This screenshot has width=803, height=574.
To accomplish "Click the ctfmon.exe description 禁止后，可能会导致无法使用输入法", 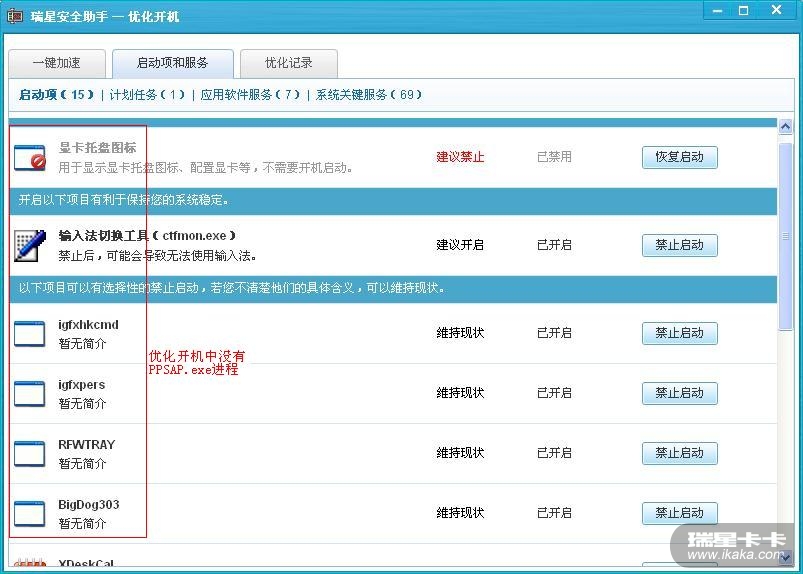I will tap(157, 256).
